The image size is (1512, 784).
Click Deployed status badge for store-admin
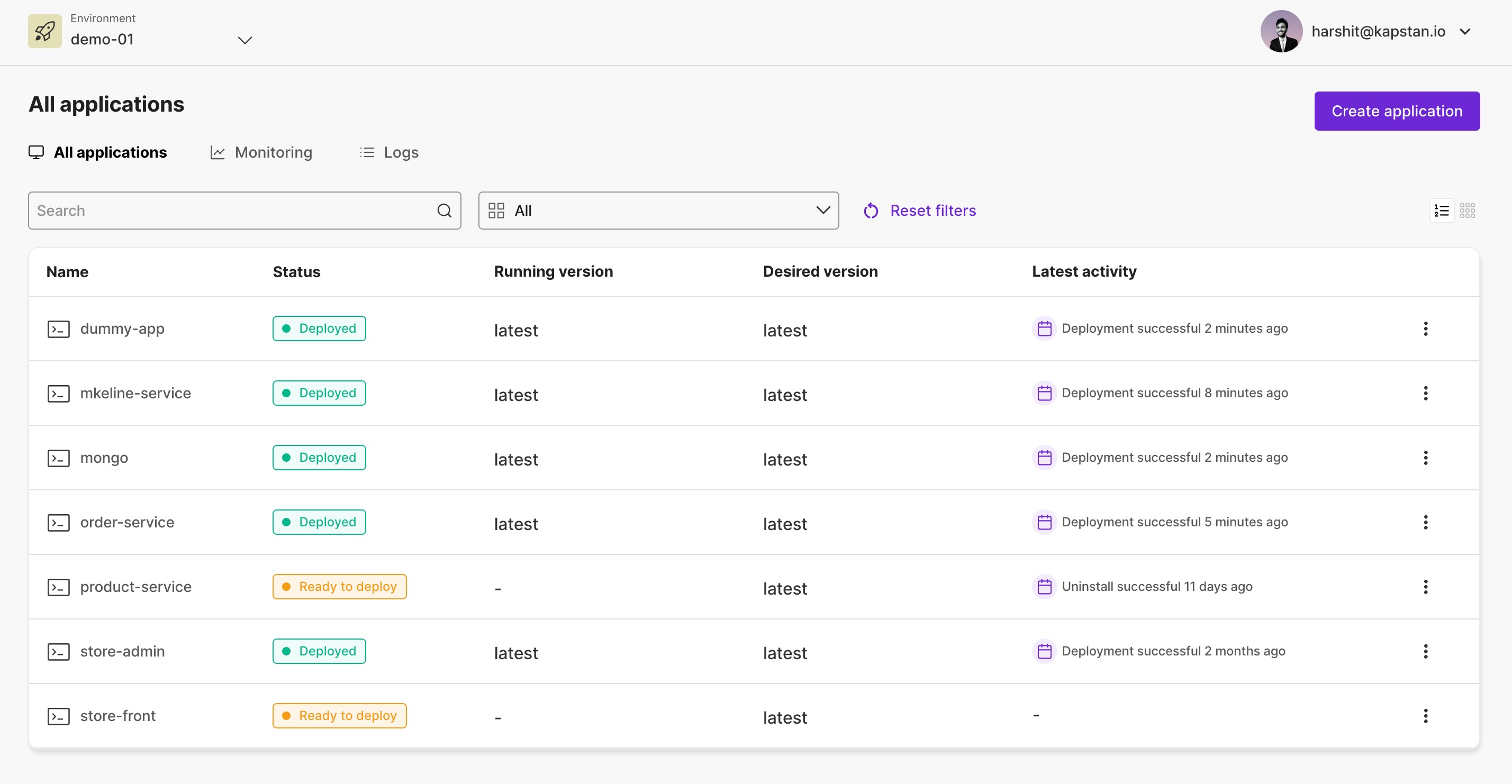[319, 651]
